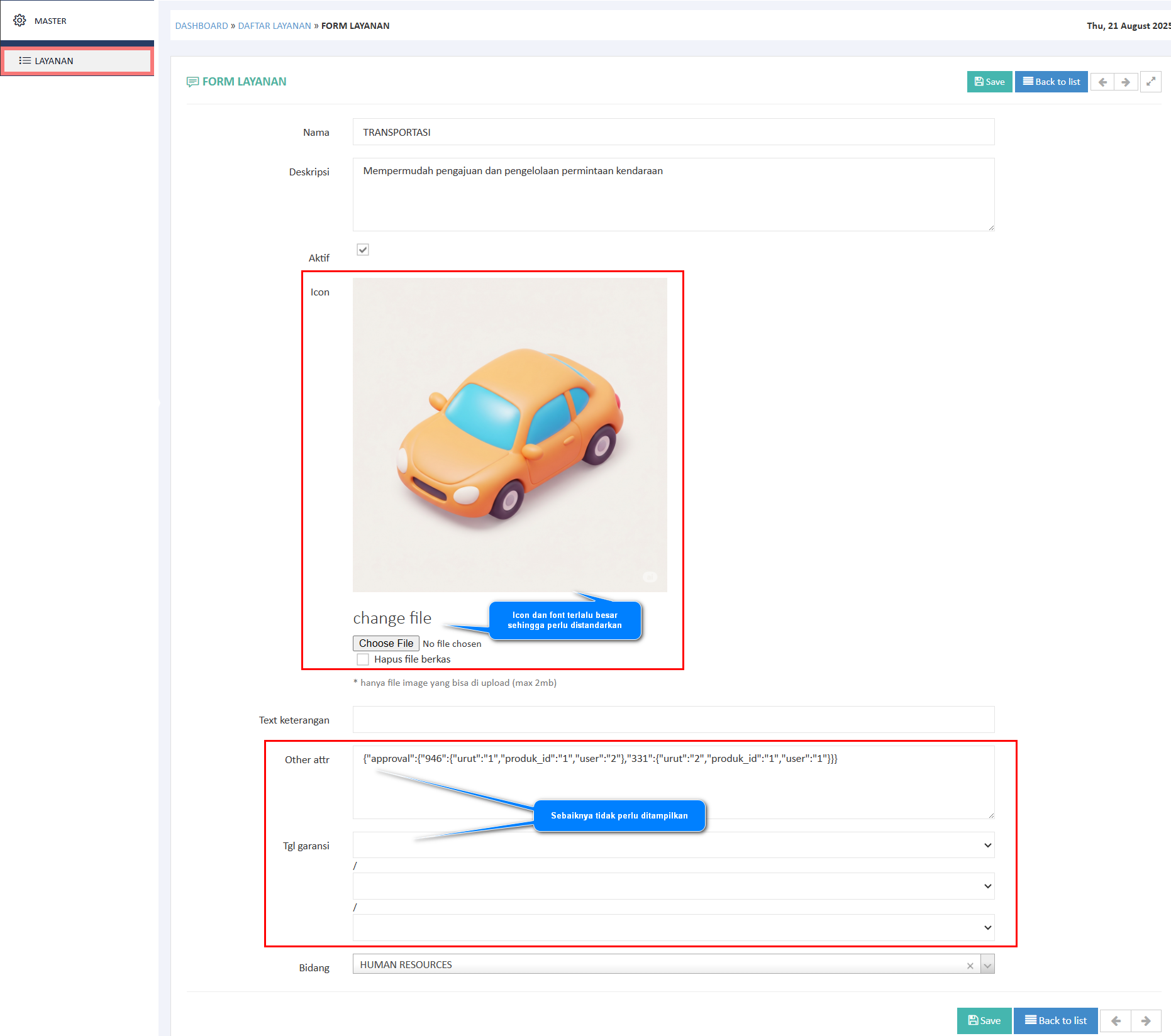Viewport: 1171px width, 1036px height.
Task: Click the fullscreen expand icon
Action: tap(1150, 82)
